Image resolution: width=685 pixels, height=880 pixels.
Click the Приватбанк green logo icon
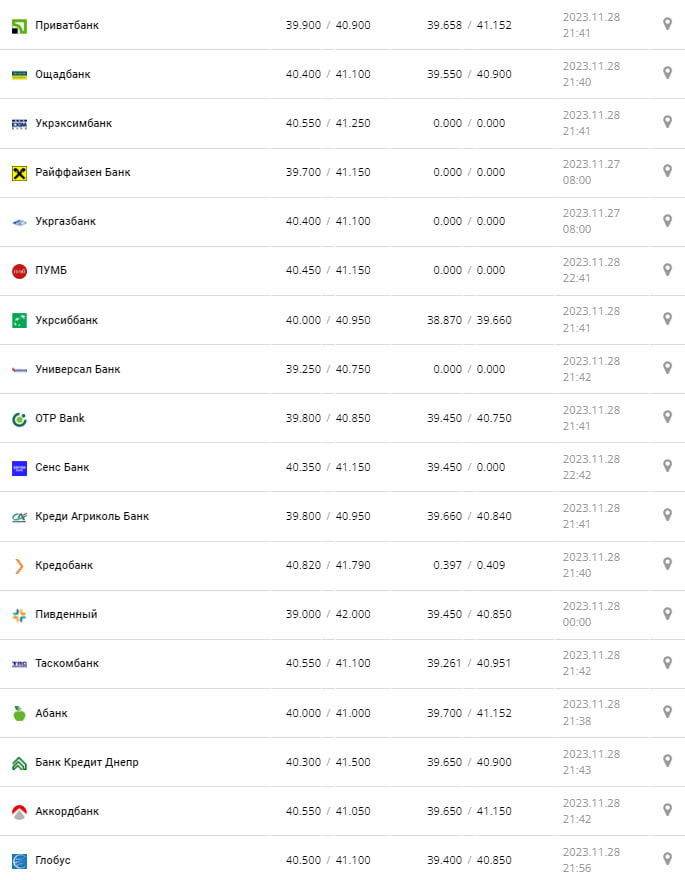[19, 25]
